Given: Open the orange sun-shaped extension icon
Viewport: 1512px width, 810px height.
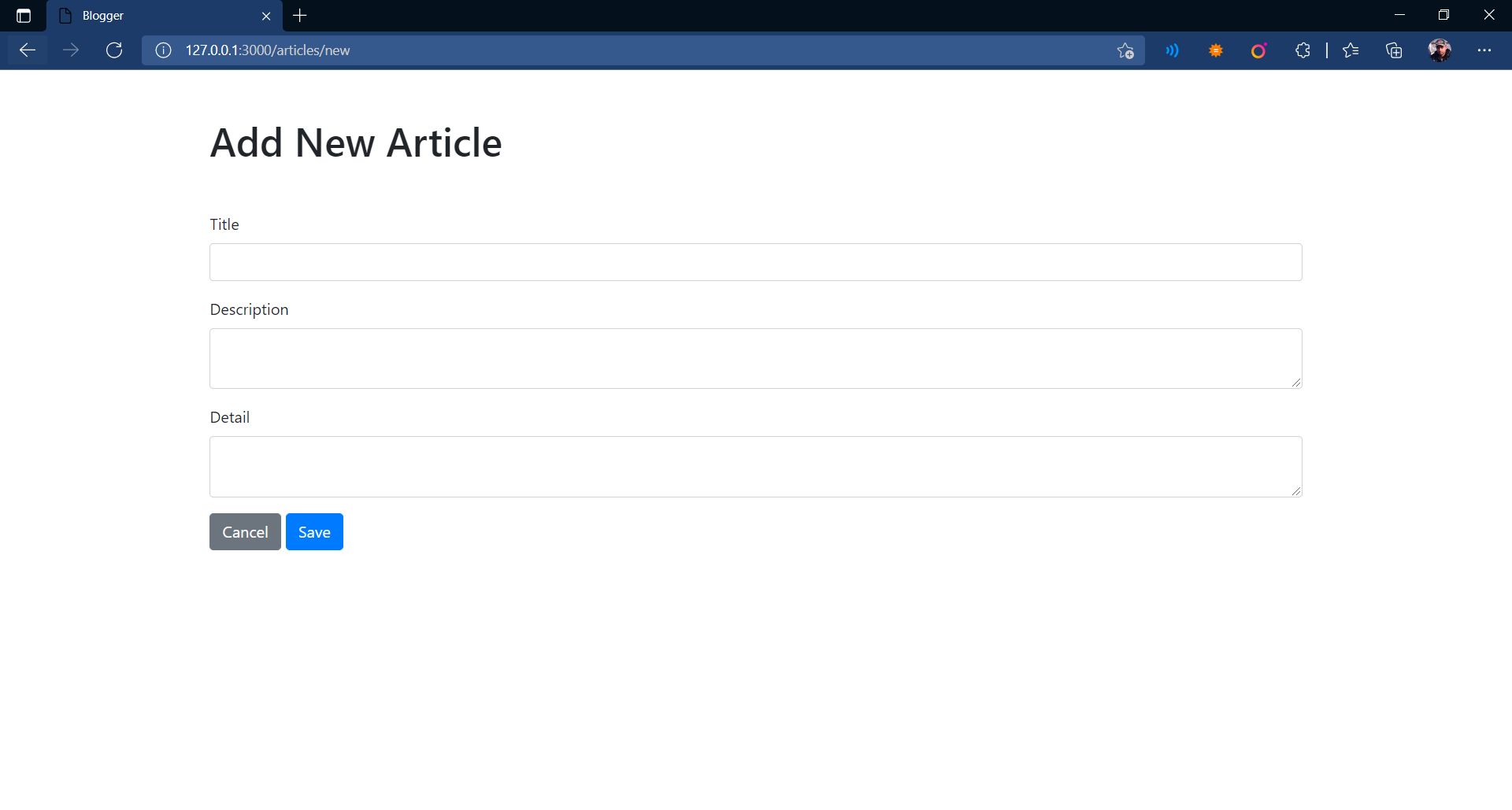Looking at the screenshot, I should [x=1216, y=50].
